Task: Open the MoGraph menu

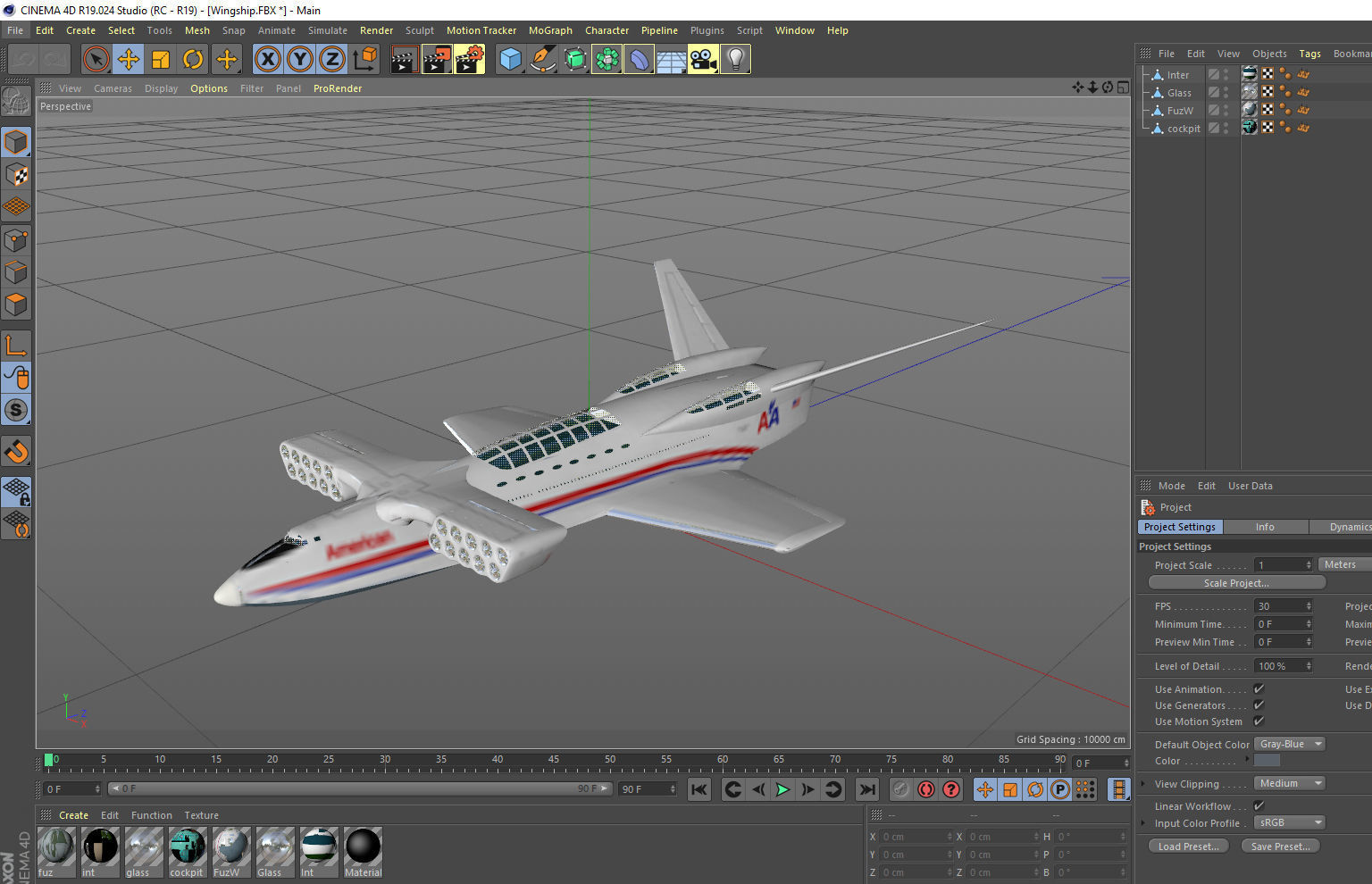Action: click(550, 30)
